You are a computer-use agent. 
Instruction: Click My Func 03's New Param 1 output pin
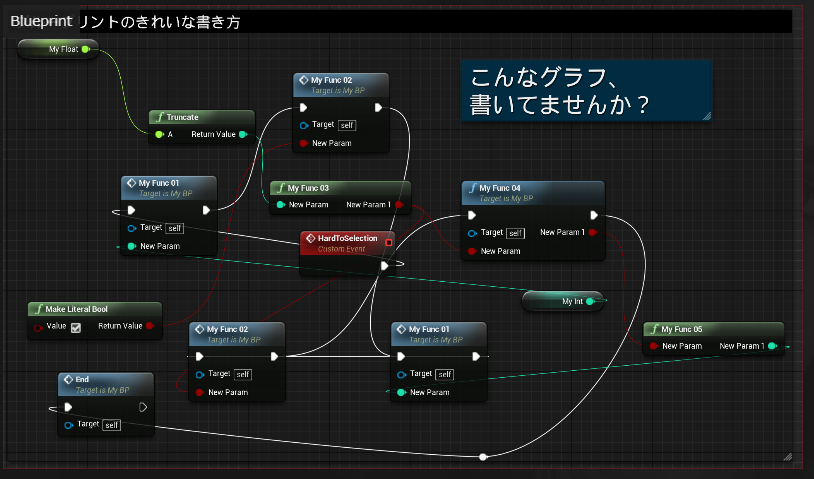tap(399, 205)
